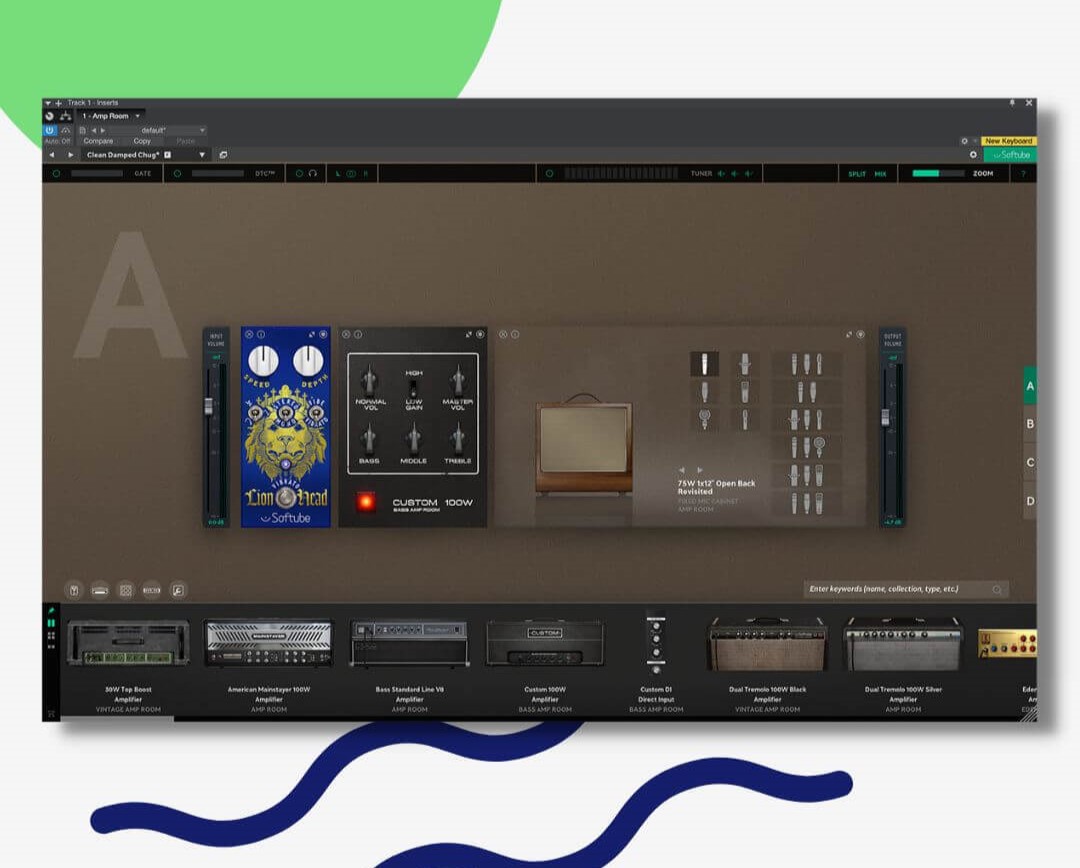Expand the default preset dropdown

(x=201, y=130)
